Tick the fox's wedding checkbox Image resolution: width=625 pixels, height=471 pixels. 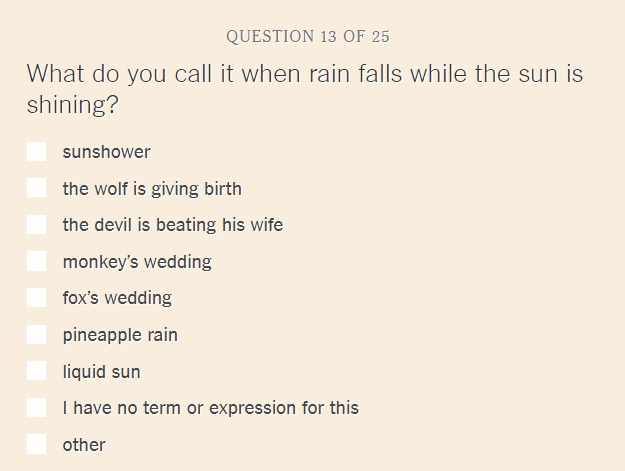click(36, 298)
